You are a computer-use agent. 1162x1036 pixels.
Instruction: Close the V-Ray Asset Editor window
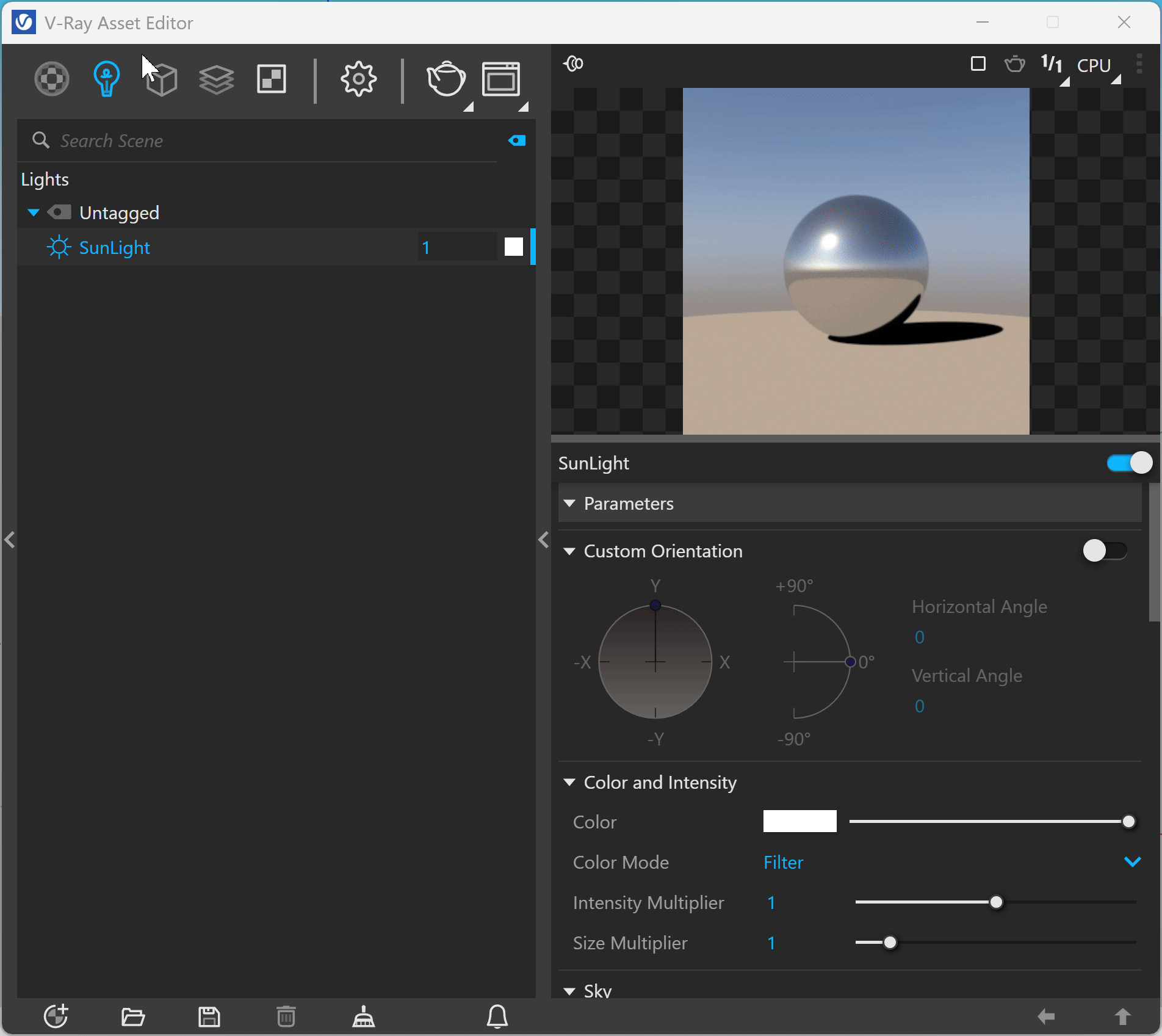(1124, 23)
